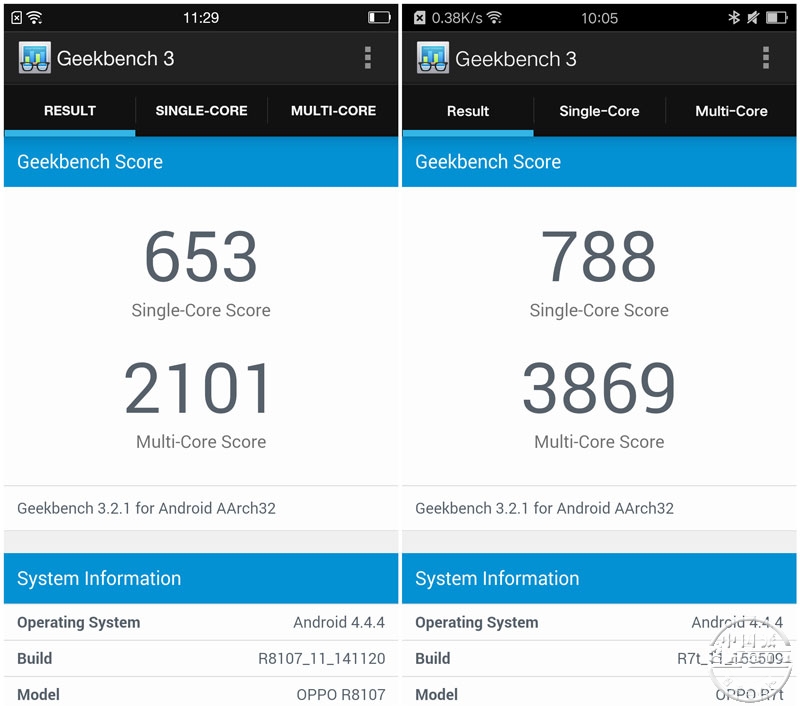Select RESULT tab in left screen

pos(70,111)
